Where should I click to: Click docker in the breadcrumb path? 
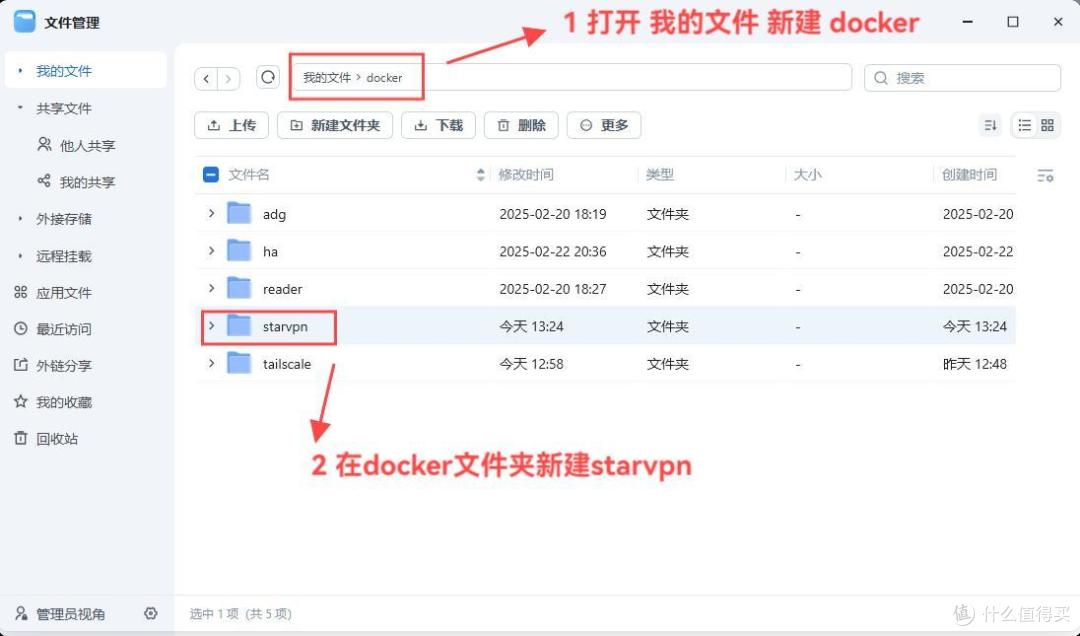click(x=384, y=78)
